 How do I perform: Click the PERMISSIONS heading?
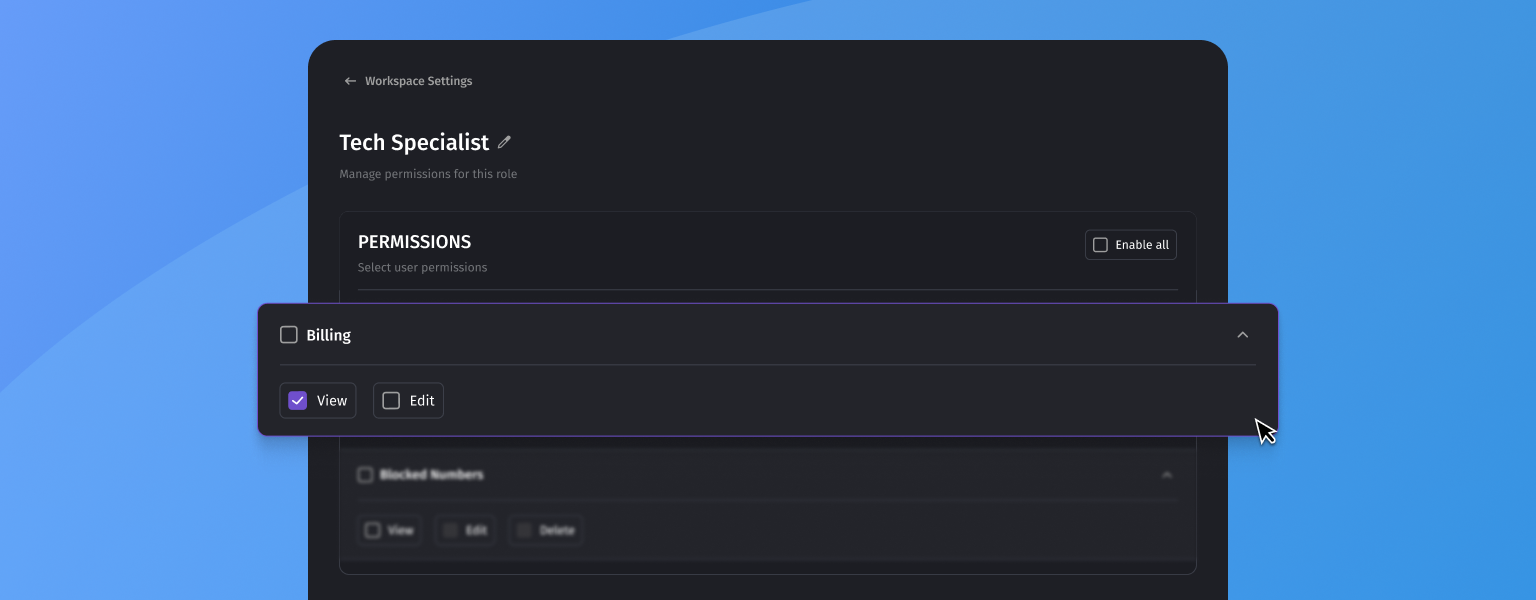click(x=414, y=242)
